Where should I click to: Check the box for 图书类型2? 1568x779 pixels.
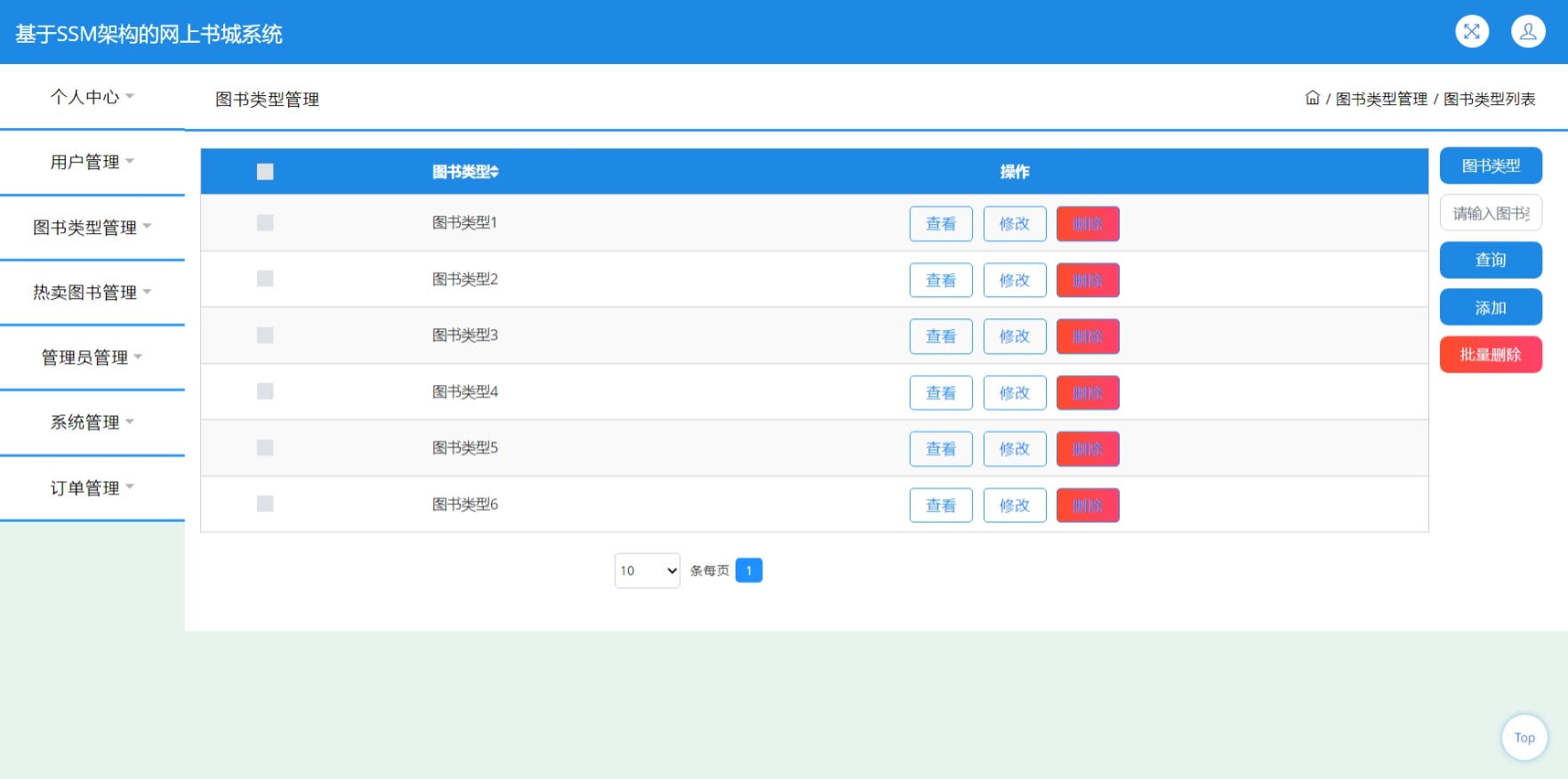coord(265,278)
